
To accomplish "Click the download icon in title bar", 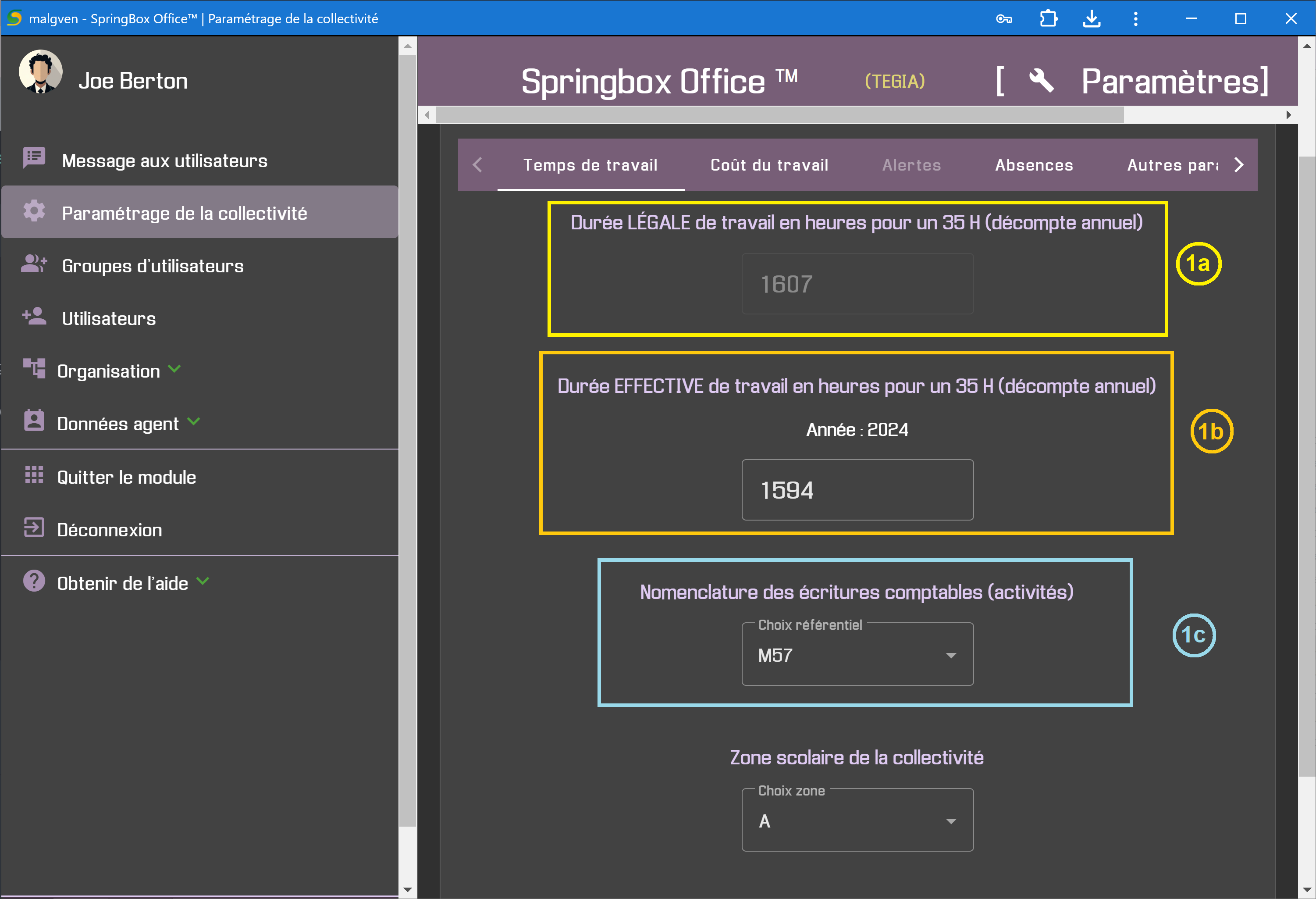I will (x=1092, y=19).
